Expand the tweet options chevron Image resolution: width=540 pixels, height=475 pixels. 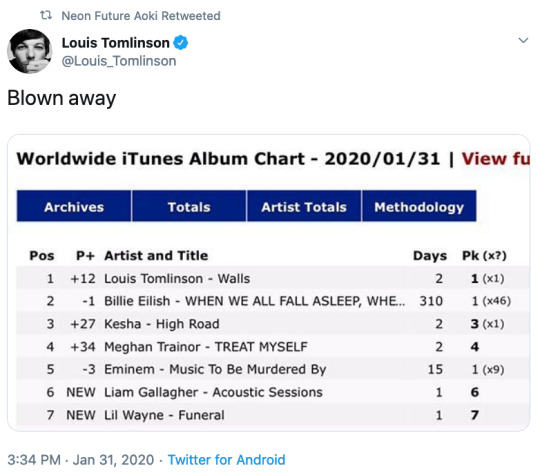523,40
